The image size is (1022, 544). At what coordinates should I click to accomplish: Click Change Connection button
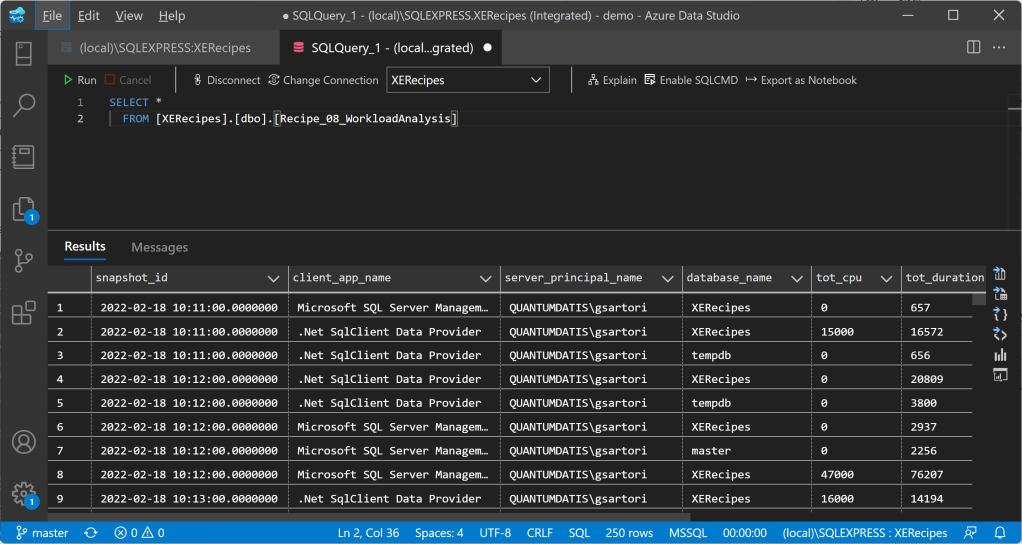(x=323, y=80)
